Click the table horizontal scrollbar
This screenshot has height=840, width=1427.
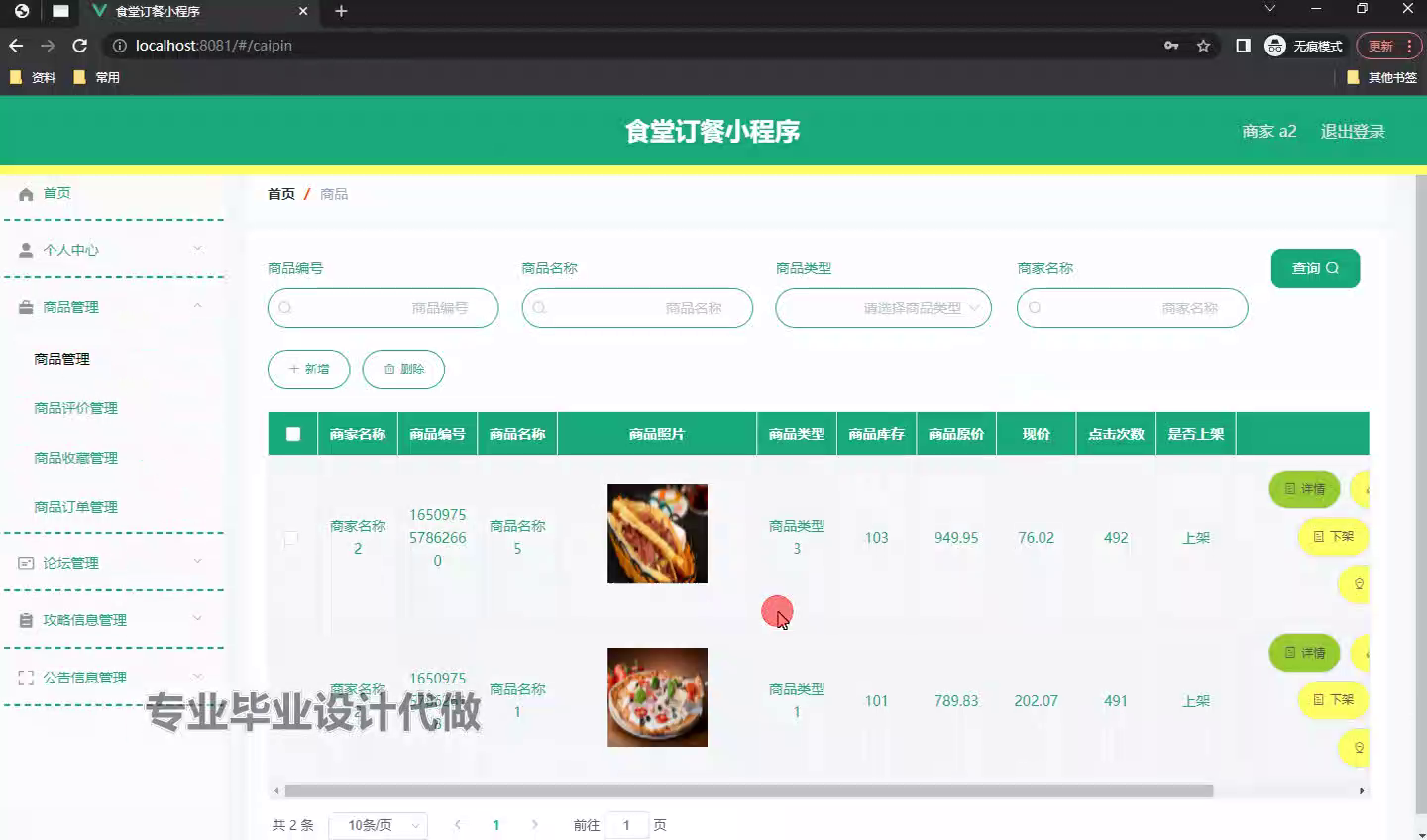coord(748,790)
